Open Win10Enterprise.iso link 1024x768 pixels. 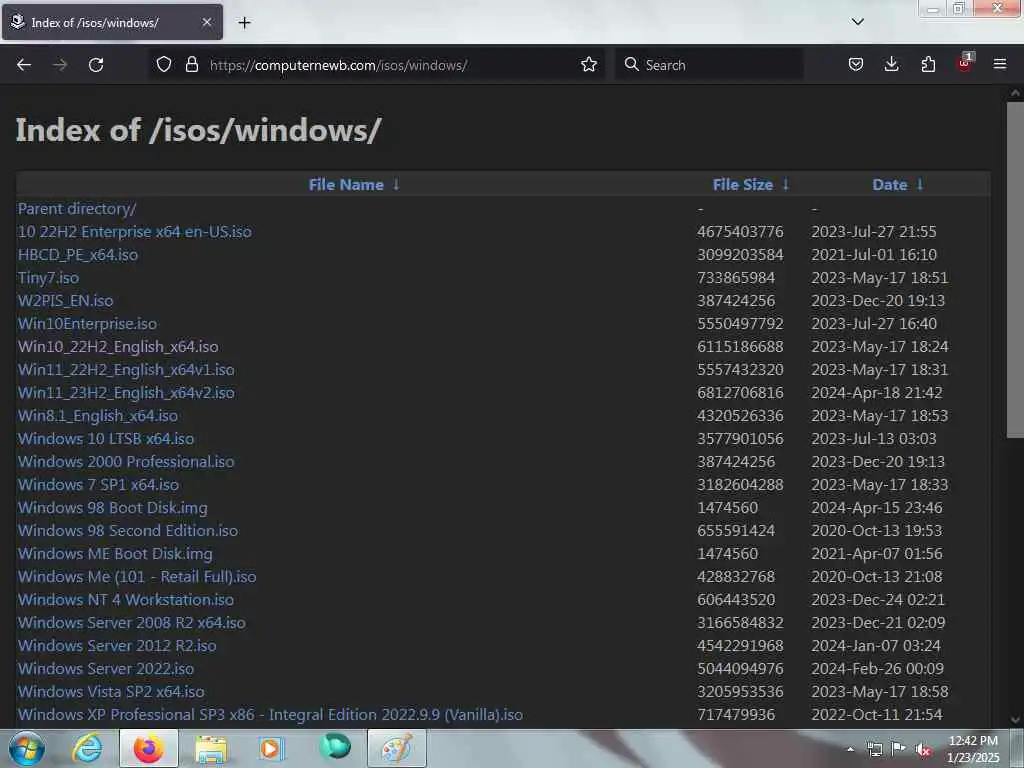click(x=88, y=324)
